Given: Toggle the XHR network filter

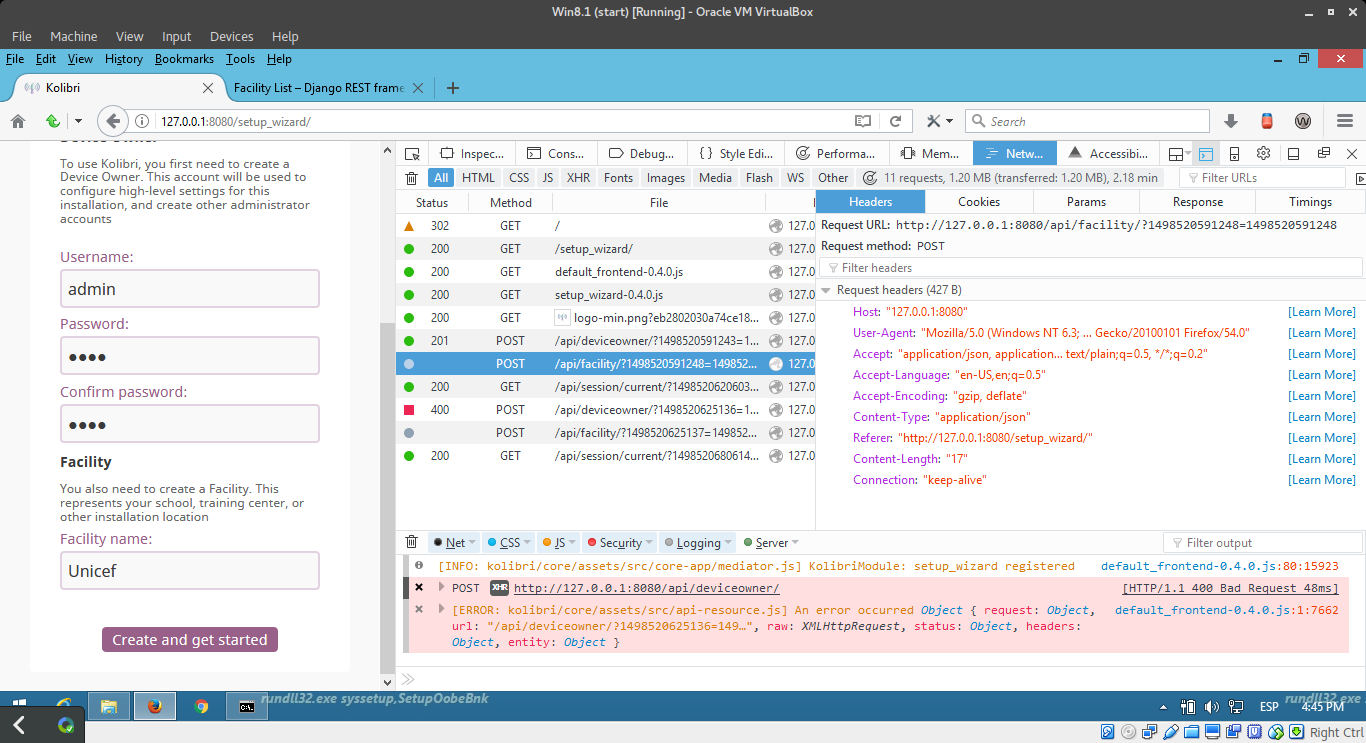Looking at the screenshot, I should [x=578, y=178].
